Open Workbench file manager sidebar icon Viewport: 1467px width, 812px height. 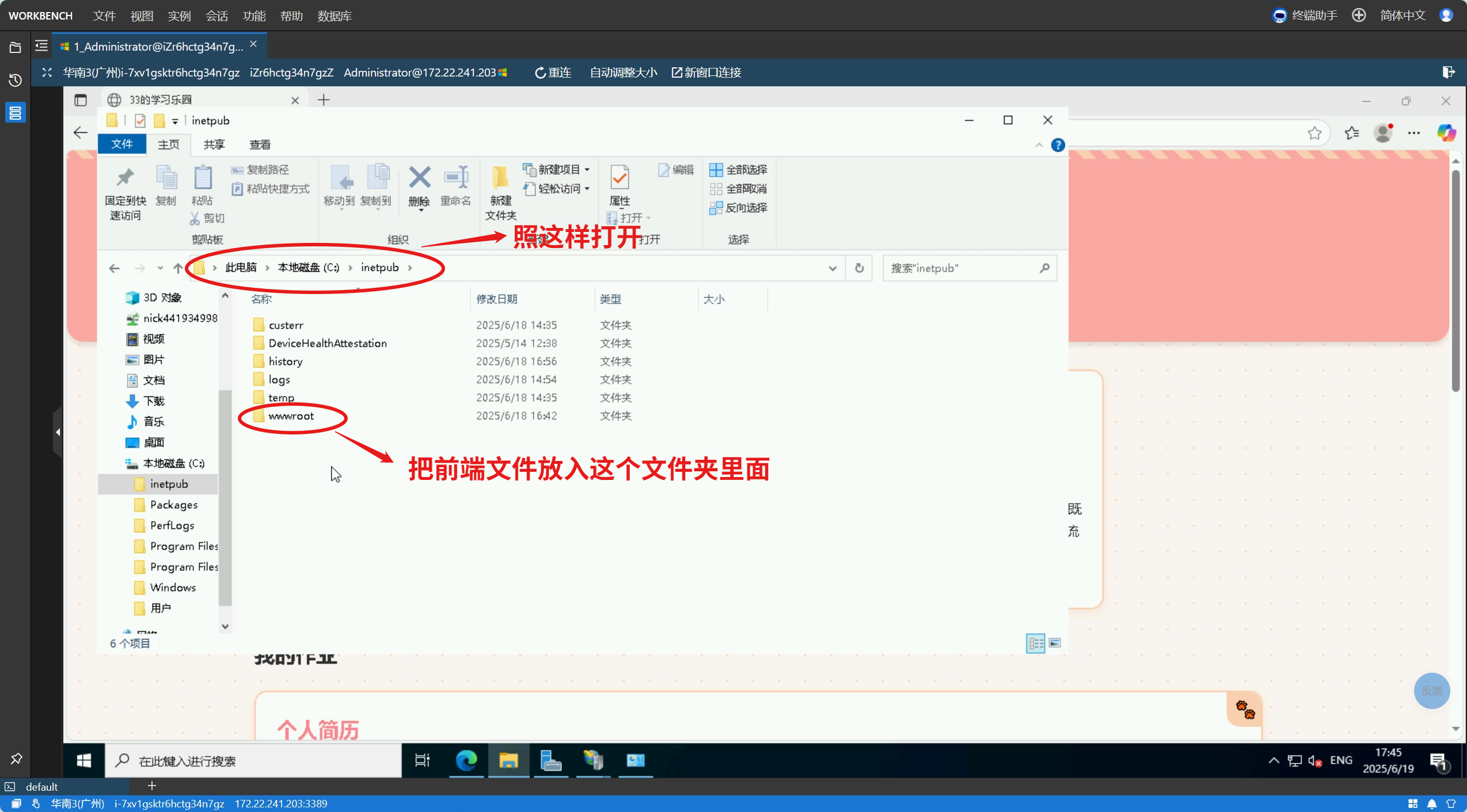click(x=16, y=47)
